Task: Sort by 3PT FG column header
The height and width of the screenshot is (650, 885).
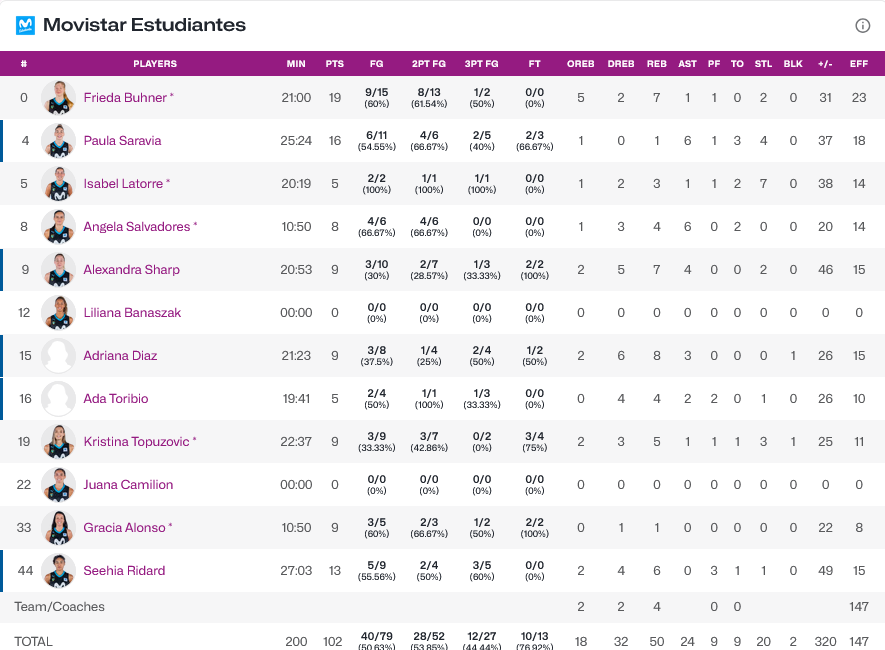Action: click(x=482, y=64)
